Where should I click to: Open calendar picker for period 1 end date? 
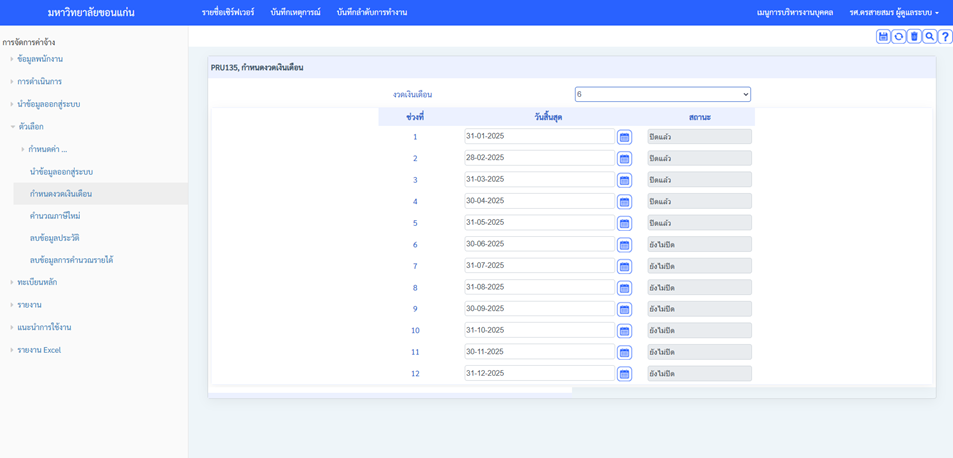coord(624,137)
